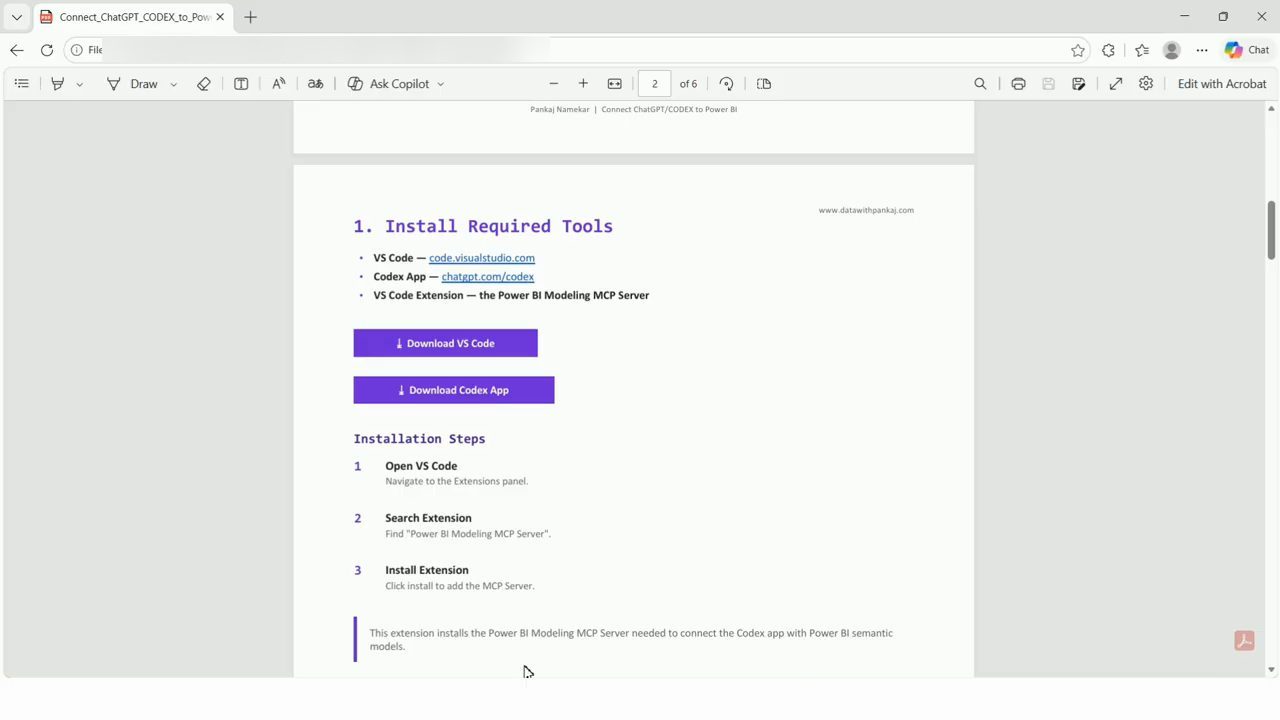Screen dimensions: 1280x720
Task: Open the browser profile menu
Action: click(1172, 50)
